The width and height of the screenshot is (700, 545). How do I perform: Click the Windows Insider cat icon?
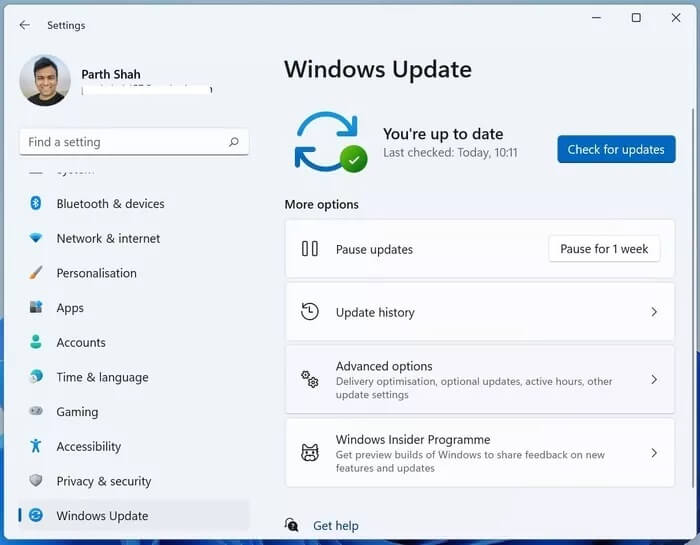[310, 453]
